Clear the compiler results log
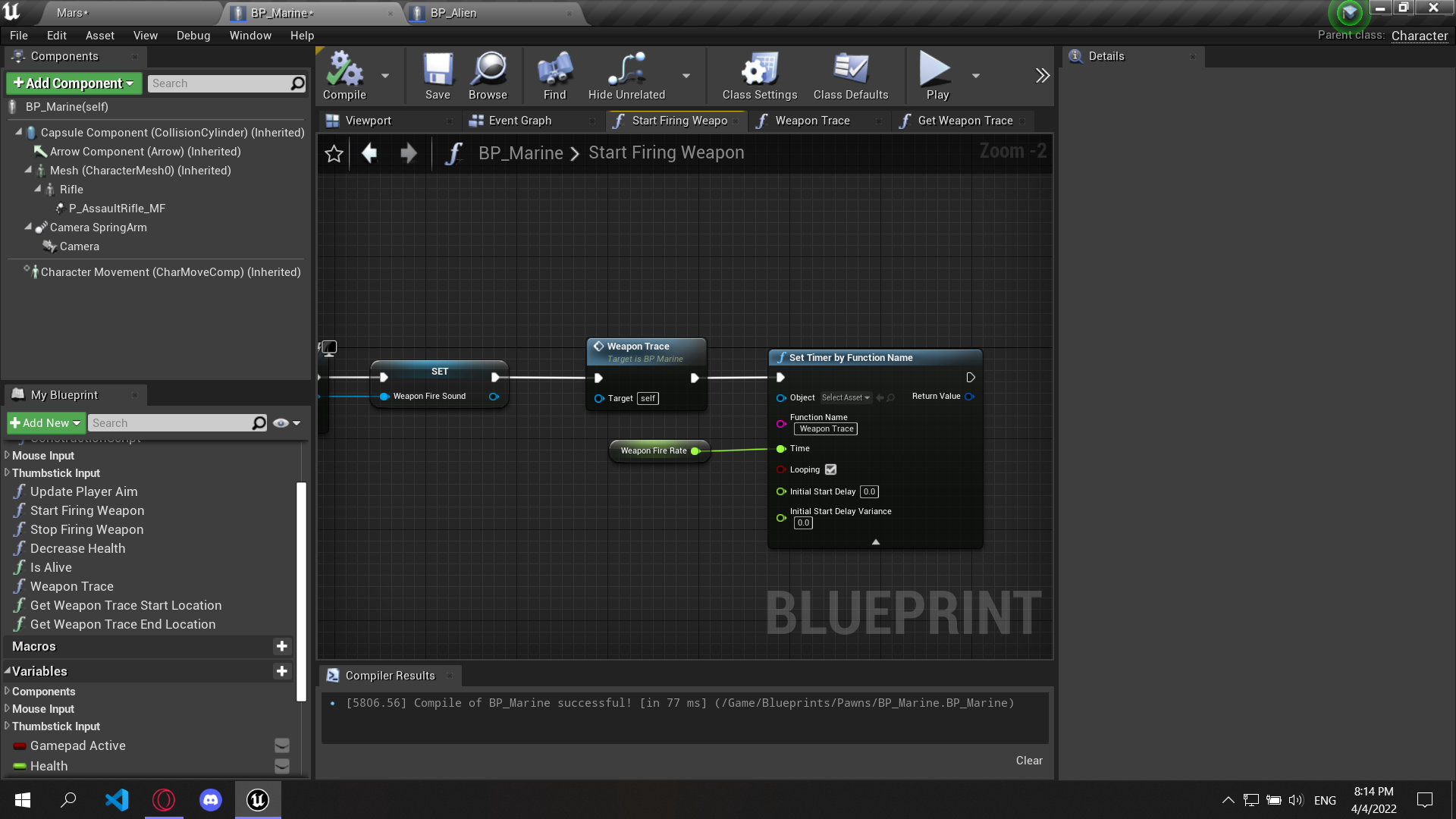Image resolution: width=1456 pixels, height=819 pixels. 1029,761
